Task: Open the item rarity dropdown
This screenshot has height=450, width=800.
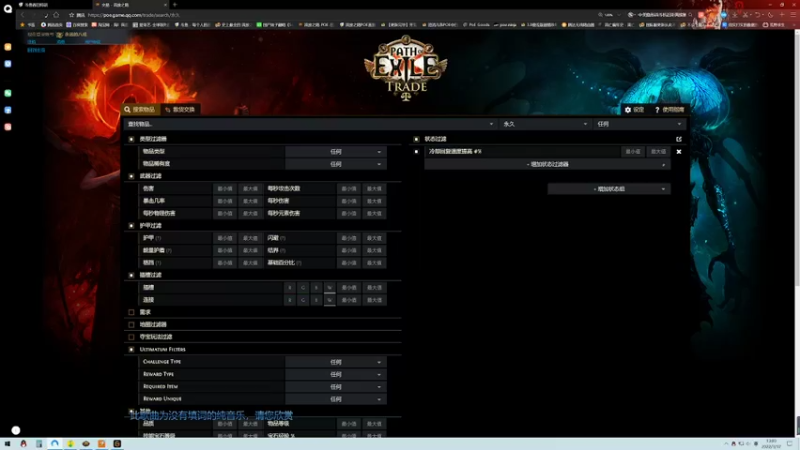Action: pos(335,164)
